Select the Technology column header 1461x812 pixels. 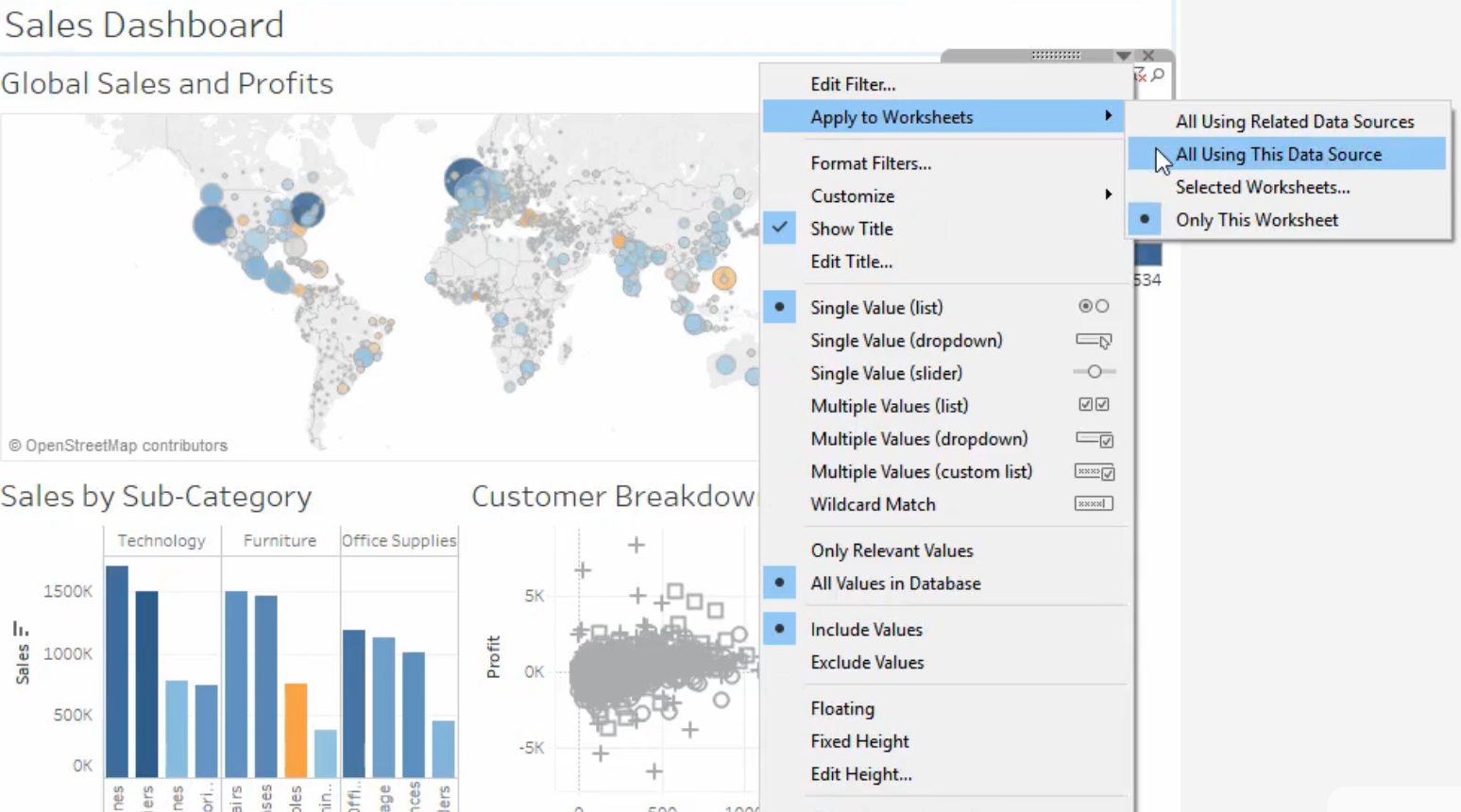161,541
